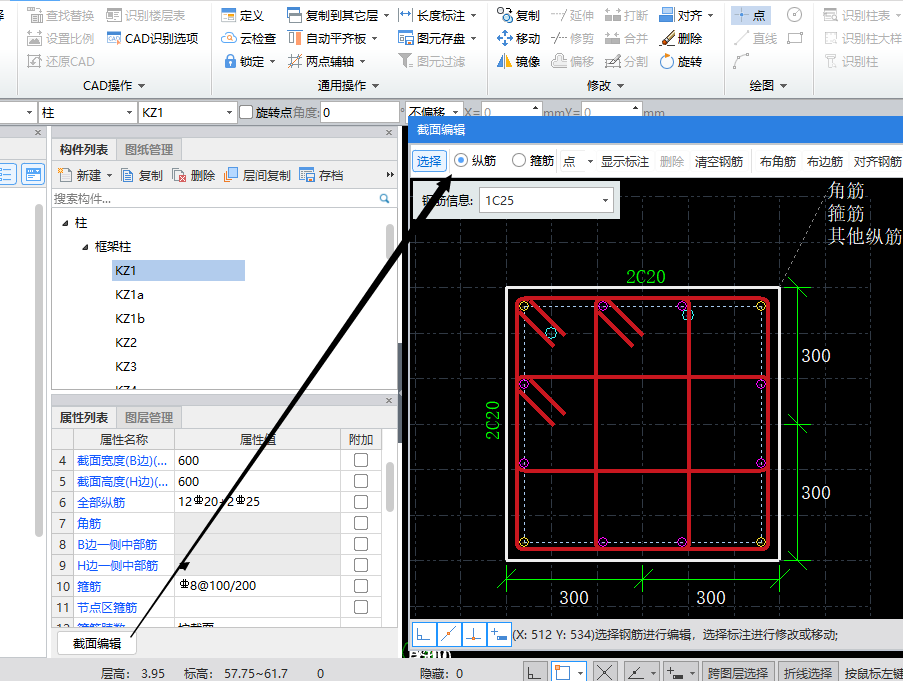The width and height of the screenshot is (903, 681).
Task: Expand the 通用操作 group dropdown
Action: (x=375, y=86)
